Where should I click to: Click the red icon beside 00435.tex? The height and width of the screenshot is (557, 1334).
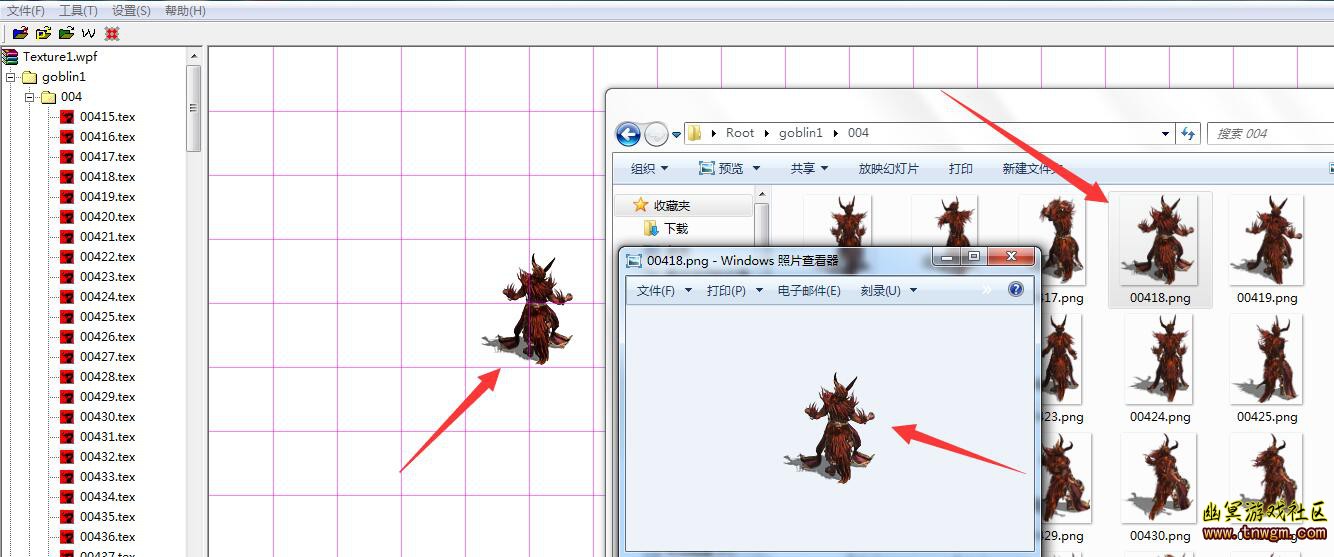point(67,517)
